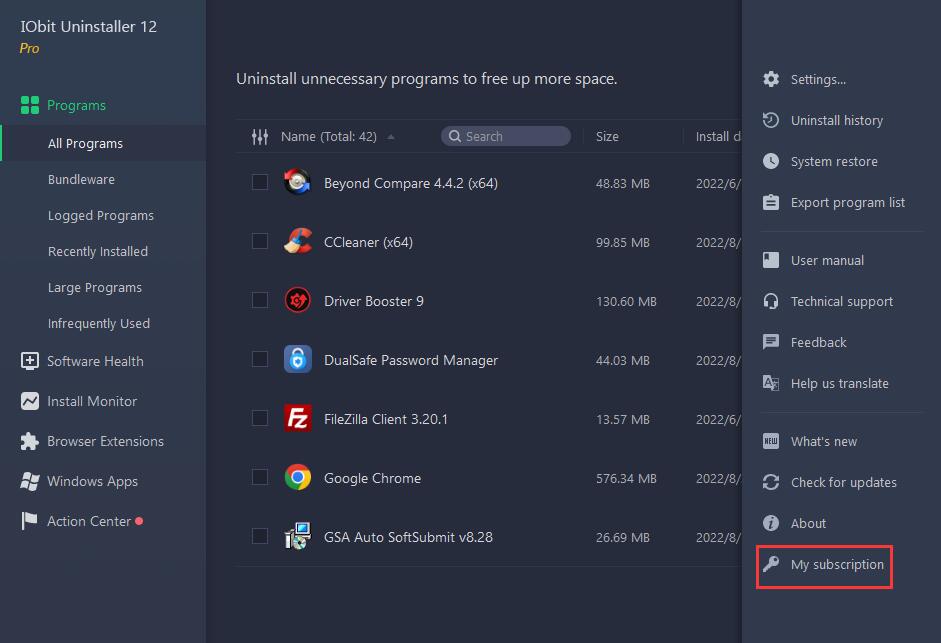Open the All Programs section
941x643 pixels.
[103, 143]
